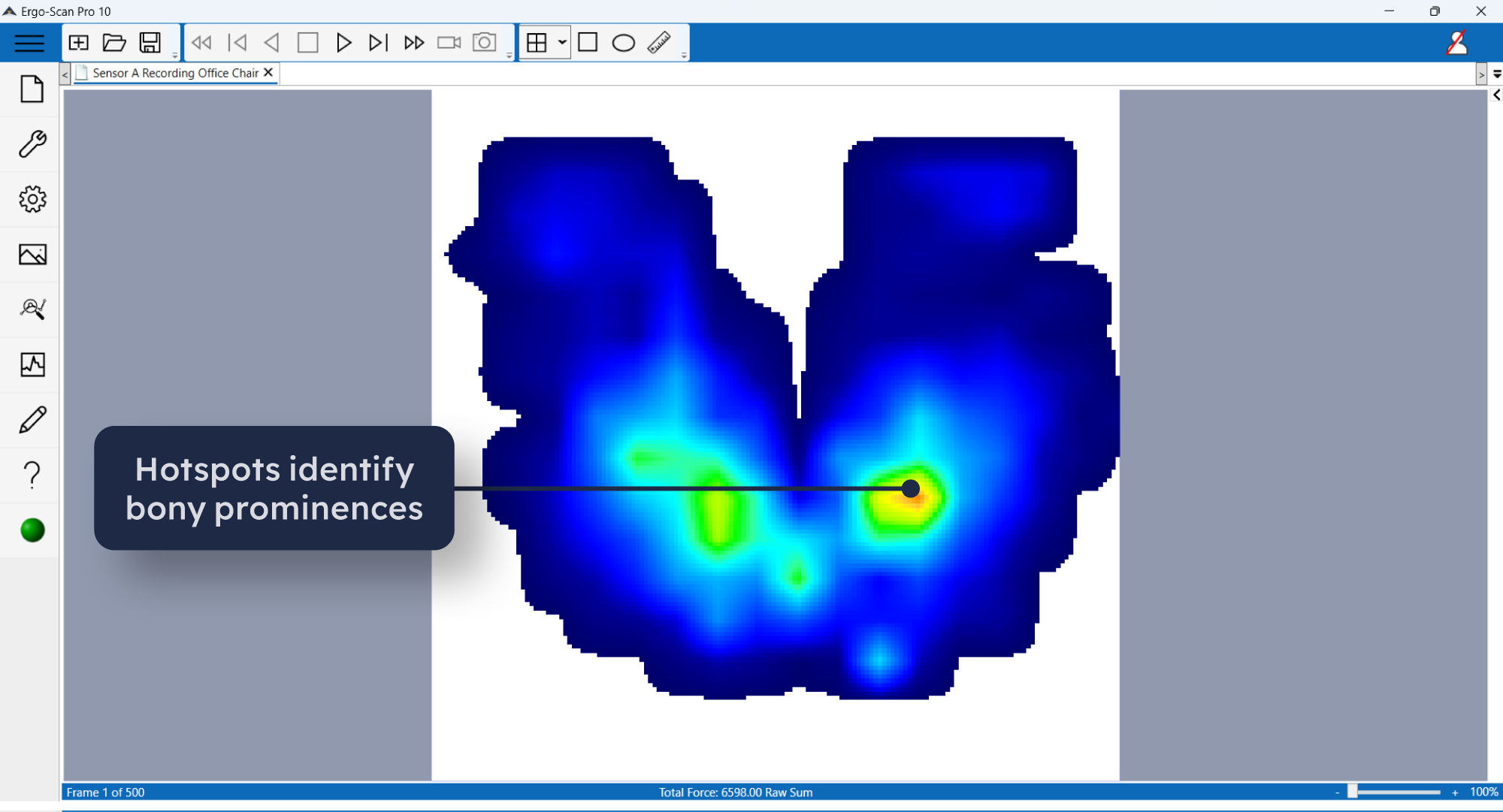Open settings gear in sidebar
This screenshot has height=812, width=1503.
pos(32,199)
